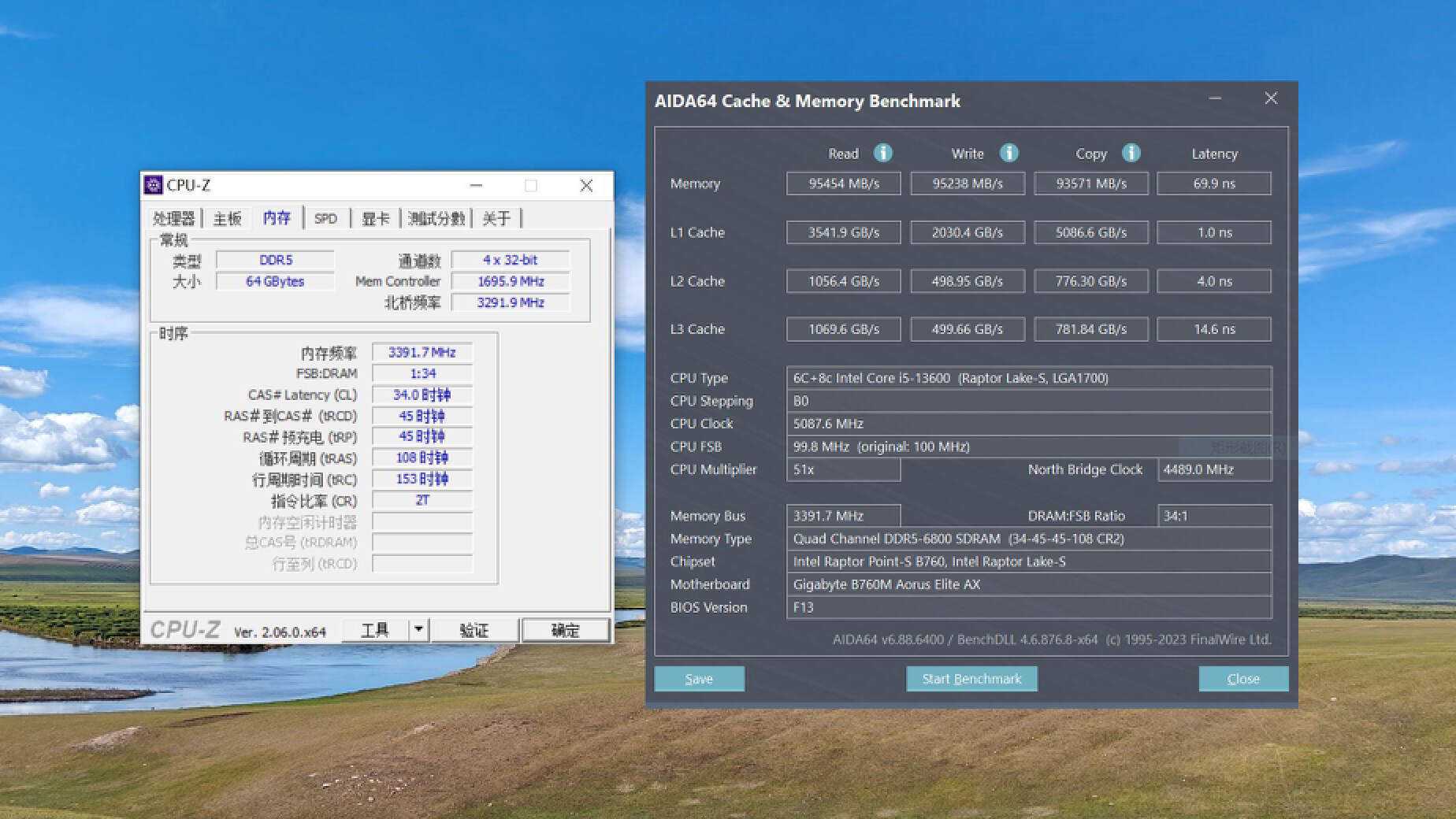This screenshot has height=819, width=1456.
Task: Switch to the 显卡 tab
Action: 375,218
